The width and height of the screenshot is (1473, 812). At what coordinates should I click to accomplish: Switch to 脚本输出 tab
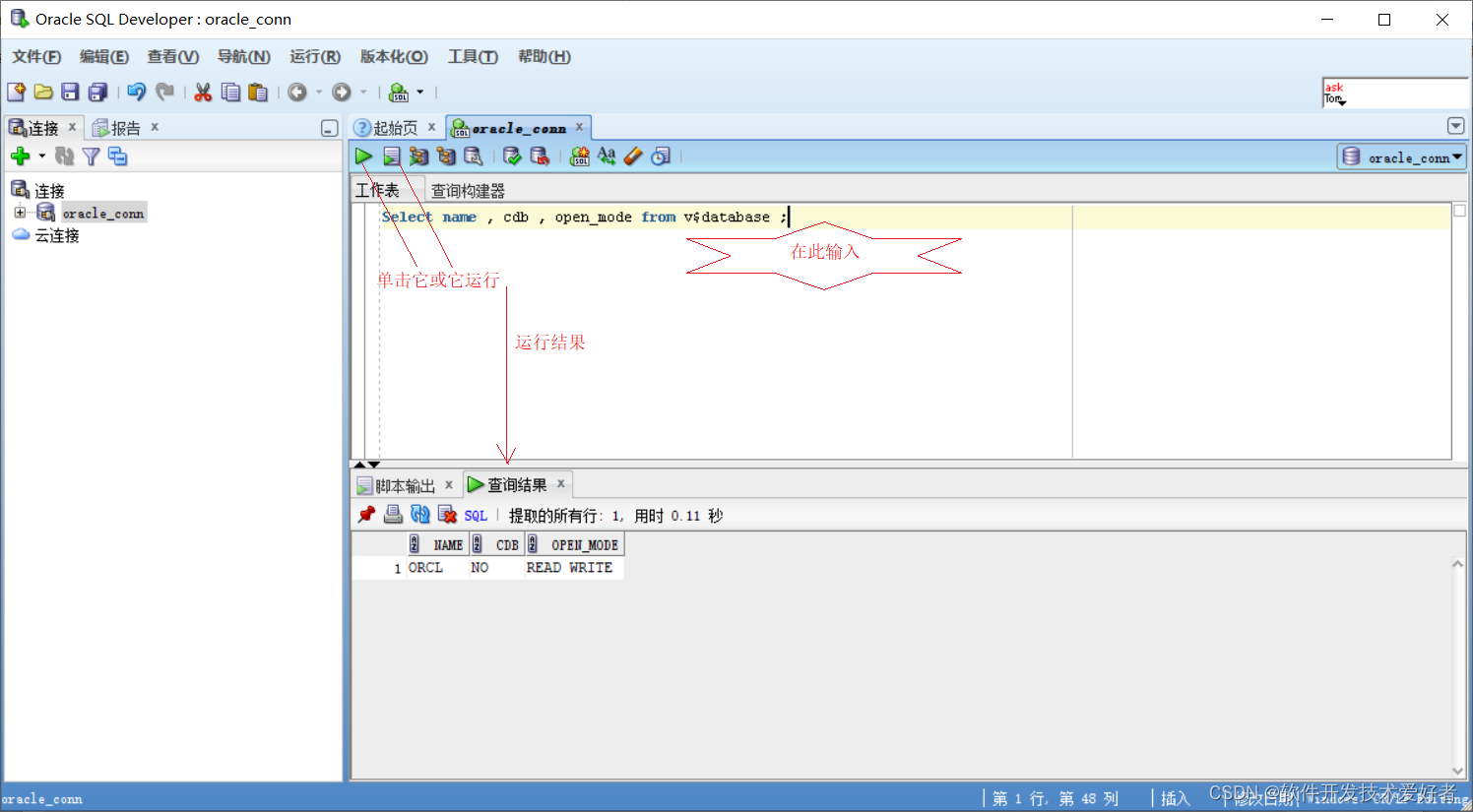click(x=405, y=485)
